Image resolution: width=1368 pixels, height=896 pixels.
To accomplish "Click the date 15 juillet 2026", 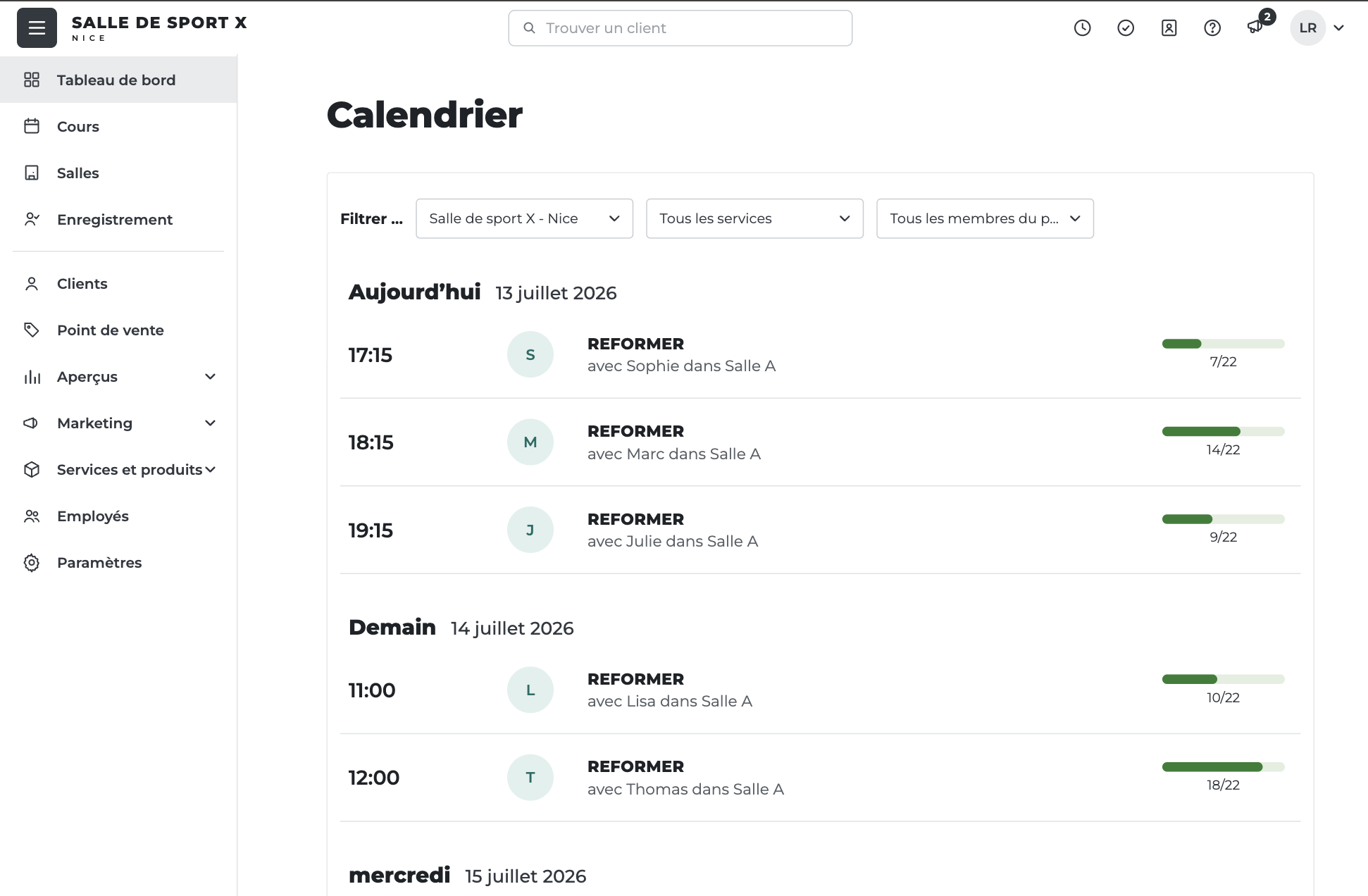I will 526,876.
